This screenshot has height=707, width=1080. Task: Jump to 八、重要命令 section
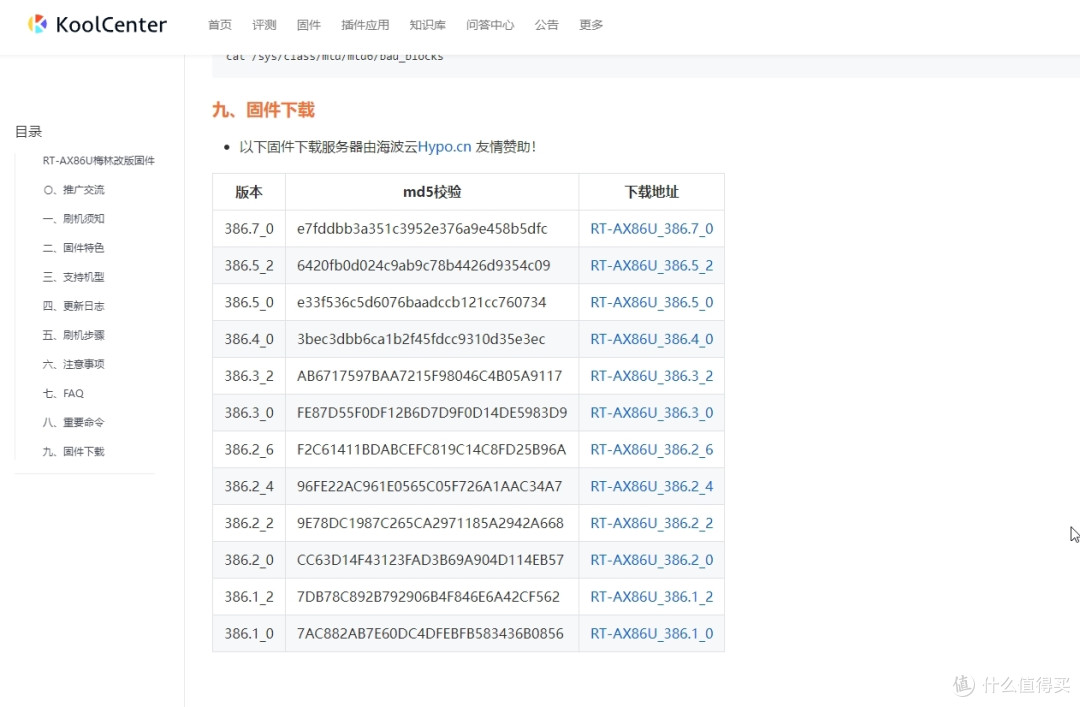(74, 422)
